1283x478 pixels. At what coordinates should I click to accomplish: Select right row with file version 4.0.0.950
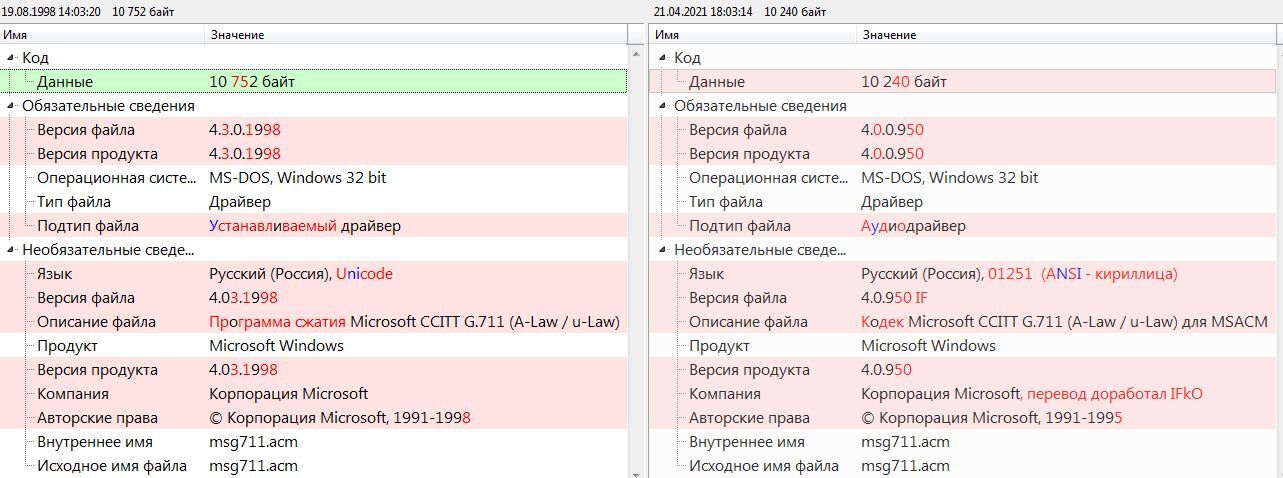click(x=964, y=130)
